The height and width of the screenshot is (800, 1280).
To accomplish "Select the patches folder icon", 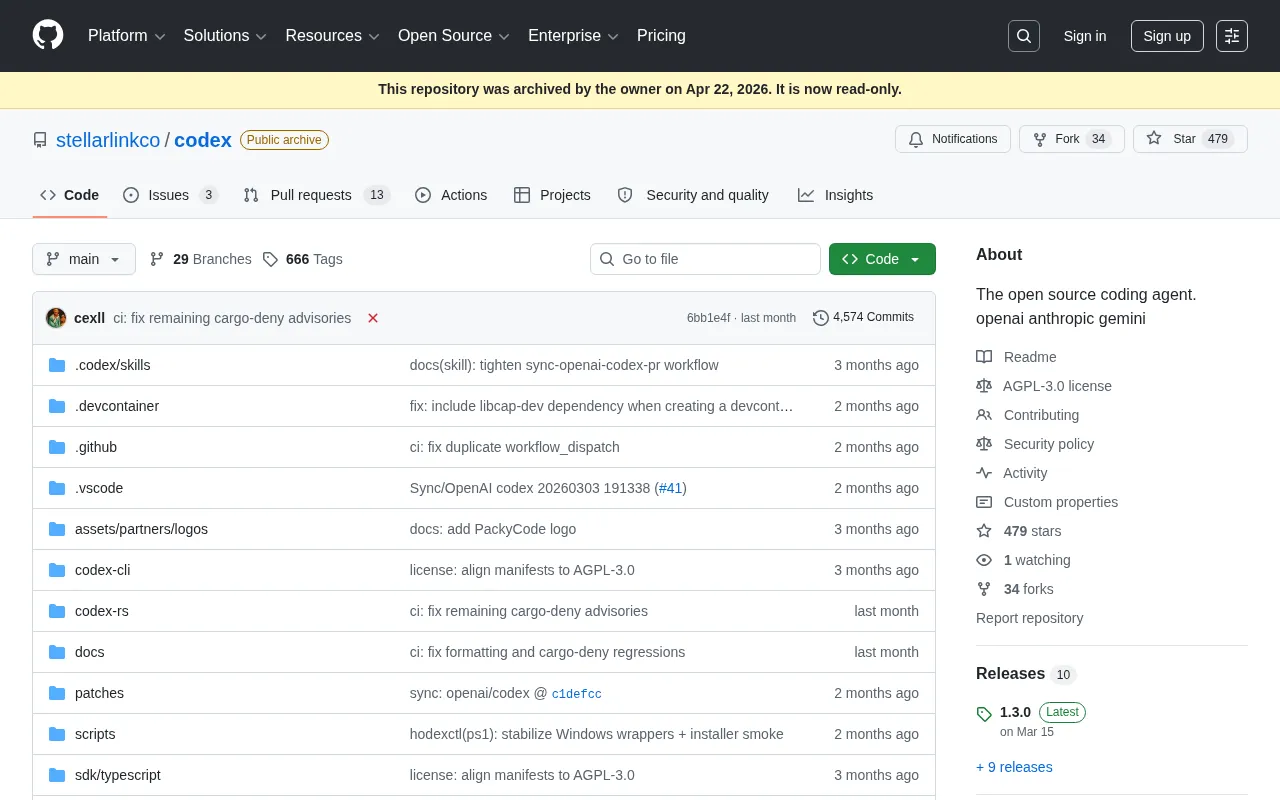I will (x=57, y=693).
